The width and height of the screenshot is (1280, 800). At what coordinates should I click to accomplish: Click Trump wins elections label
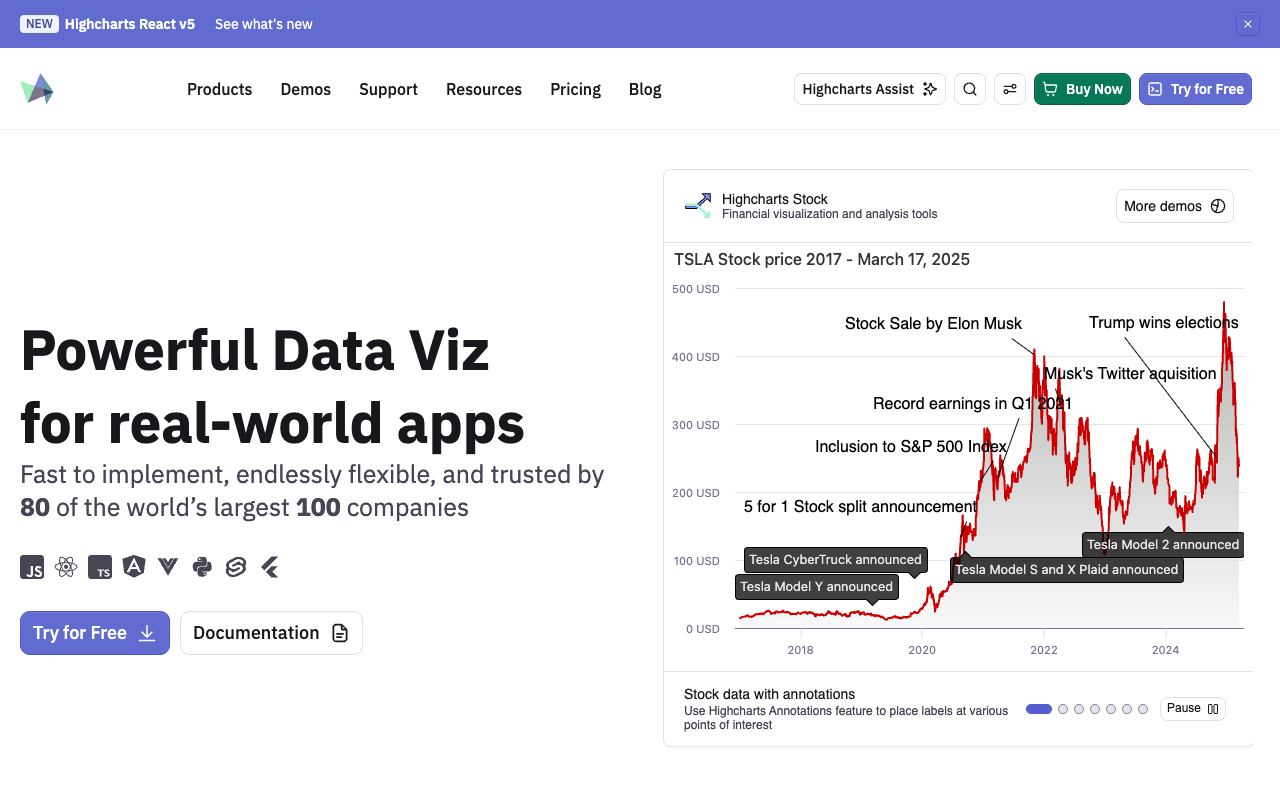tap(1164, 323)
